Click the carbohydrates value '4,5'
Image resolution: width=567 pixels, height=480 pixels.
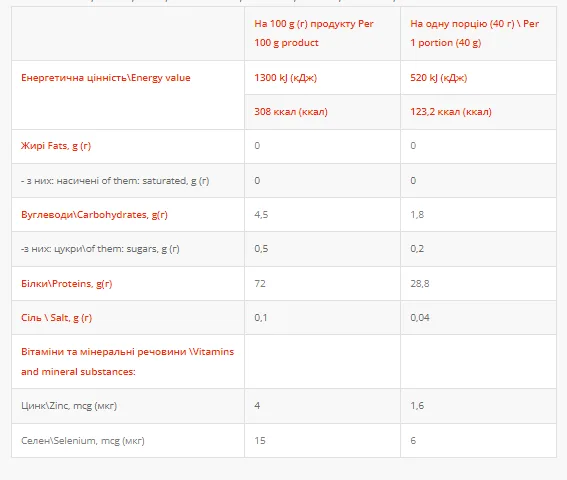(x=261, y=214)
